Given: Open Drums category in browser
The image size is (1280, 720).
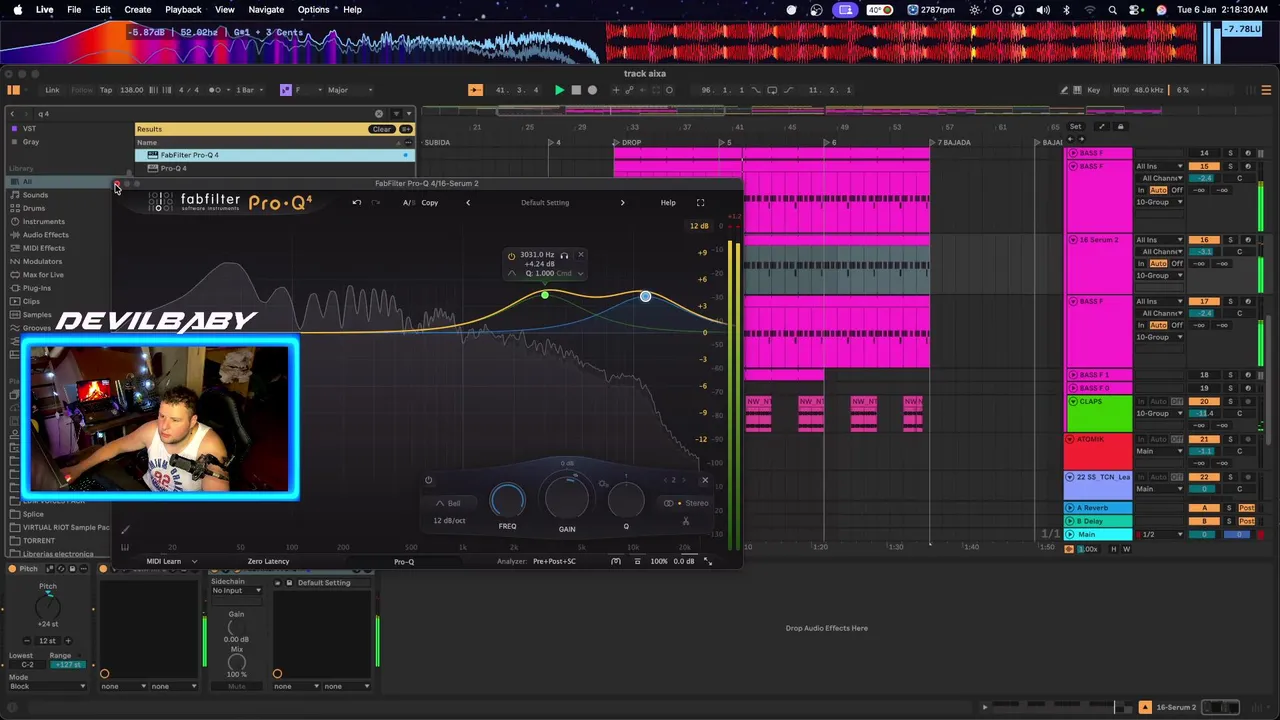Looking at the screenshot, I should click(34, 208).
